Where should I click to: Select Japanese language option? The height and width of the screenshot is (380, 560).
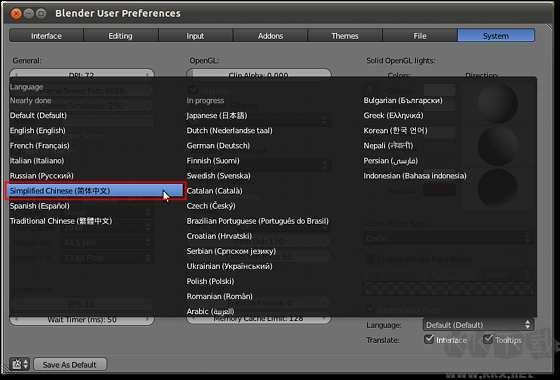pos(217,115)
